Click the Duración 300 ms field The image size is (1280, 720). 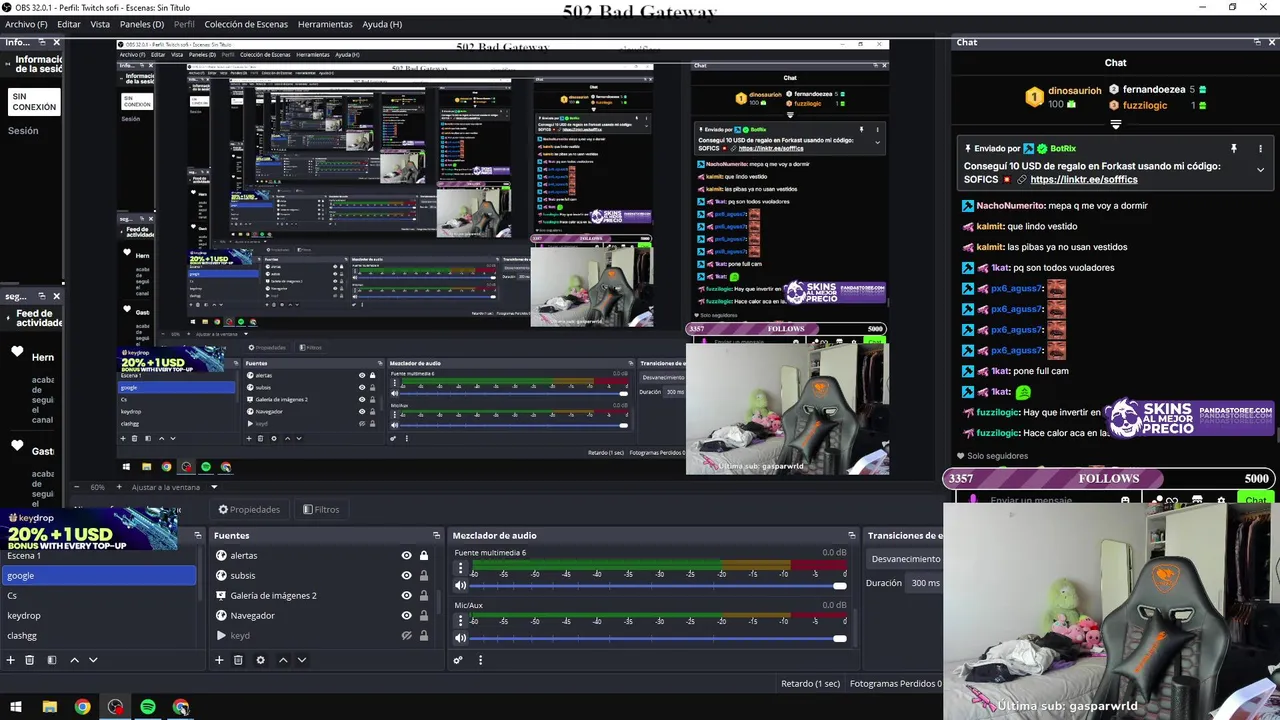[925, 583]
